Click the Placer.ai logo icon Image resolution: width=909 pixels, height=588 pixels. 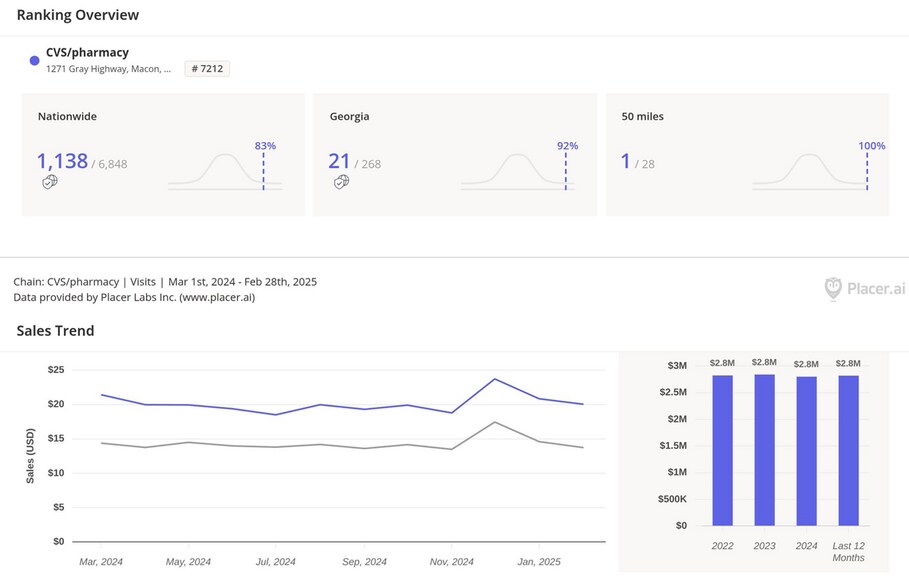pos(833,289)
